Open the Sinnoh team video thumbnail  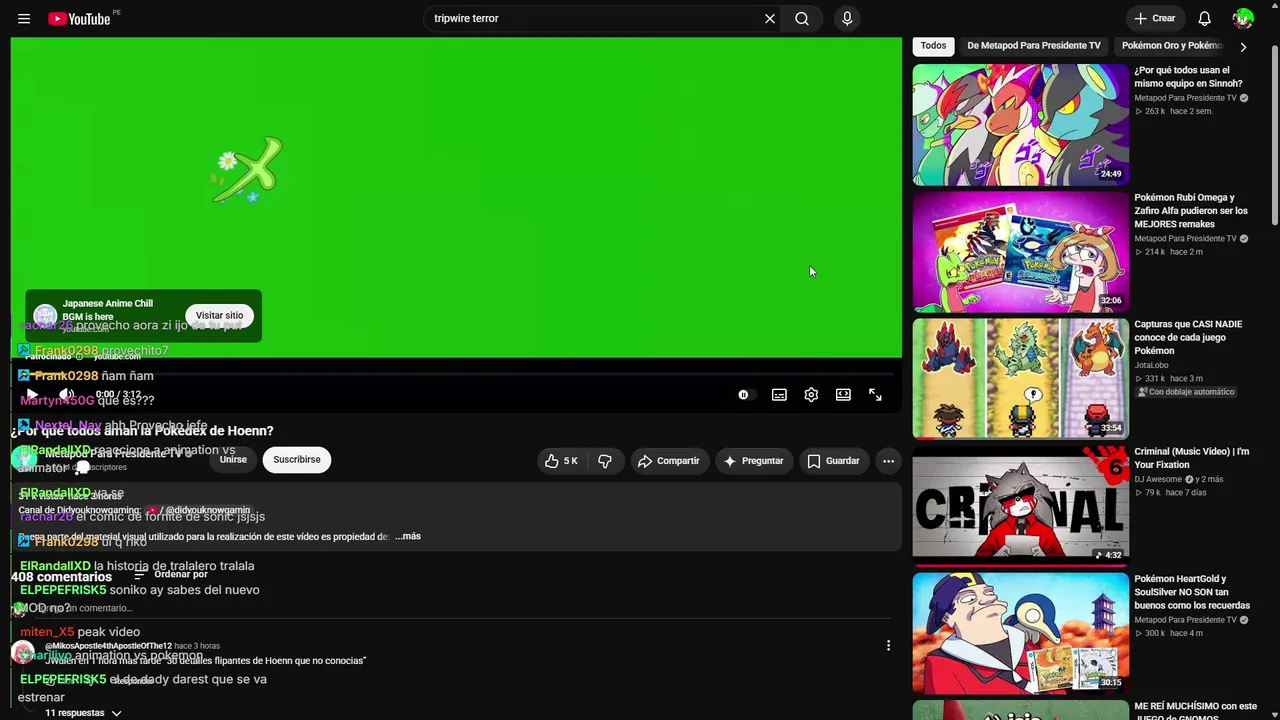[x=1020, y=125]
